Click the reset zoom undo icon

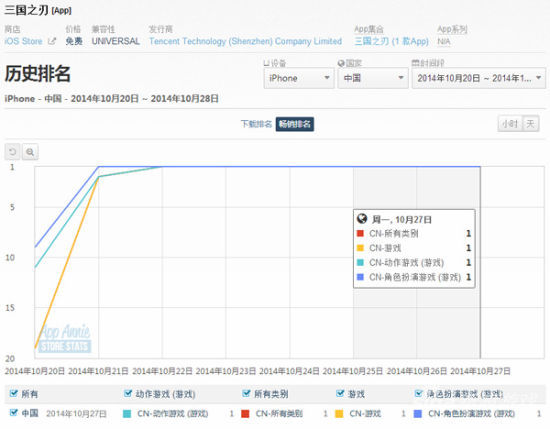[x=13, y=152]
